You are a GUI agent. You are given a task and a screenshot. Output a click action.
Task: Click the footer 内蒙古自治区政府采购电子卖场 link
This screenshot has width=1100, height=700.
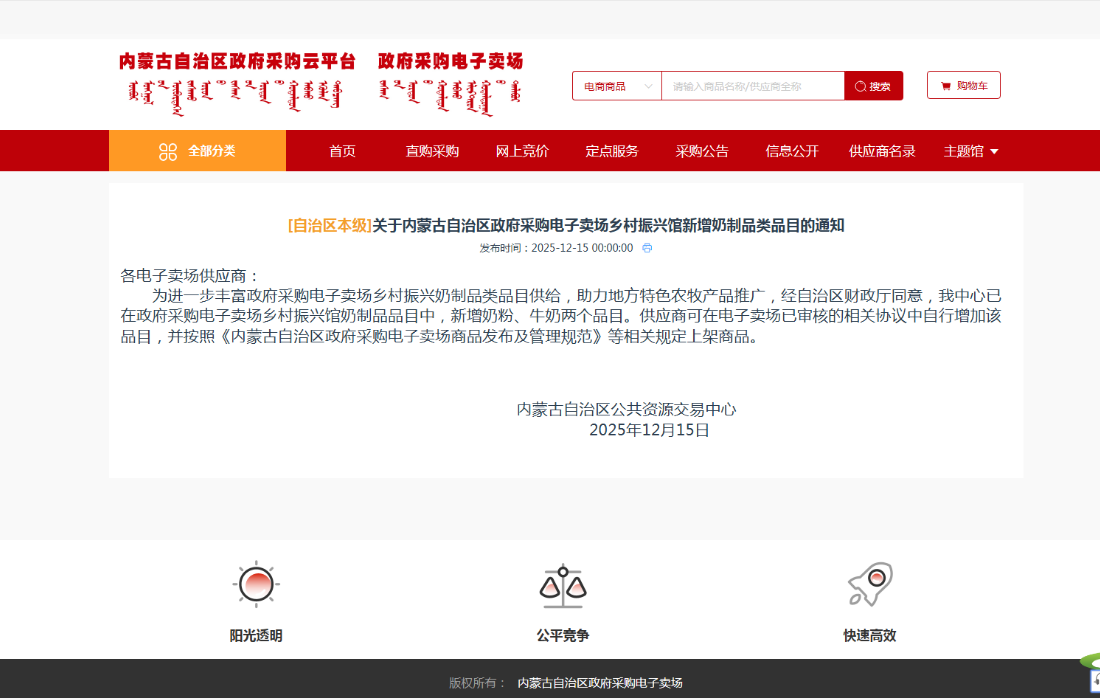tap(599, 683)
